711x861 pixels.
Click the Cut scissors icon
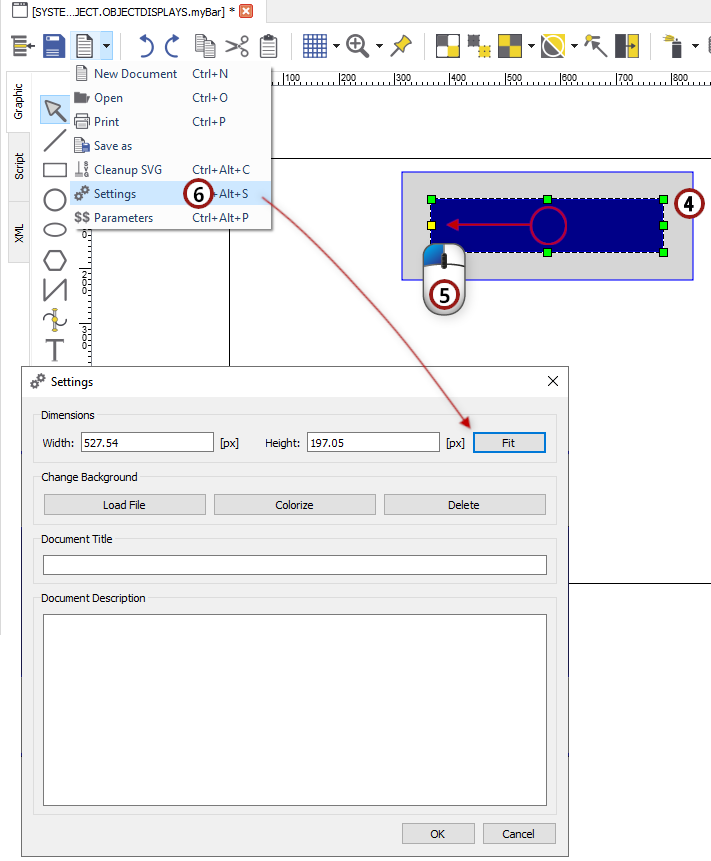[x=237, y=46]
